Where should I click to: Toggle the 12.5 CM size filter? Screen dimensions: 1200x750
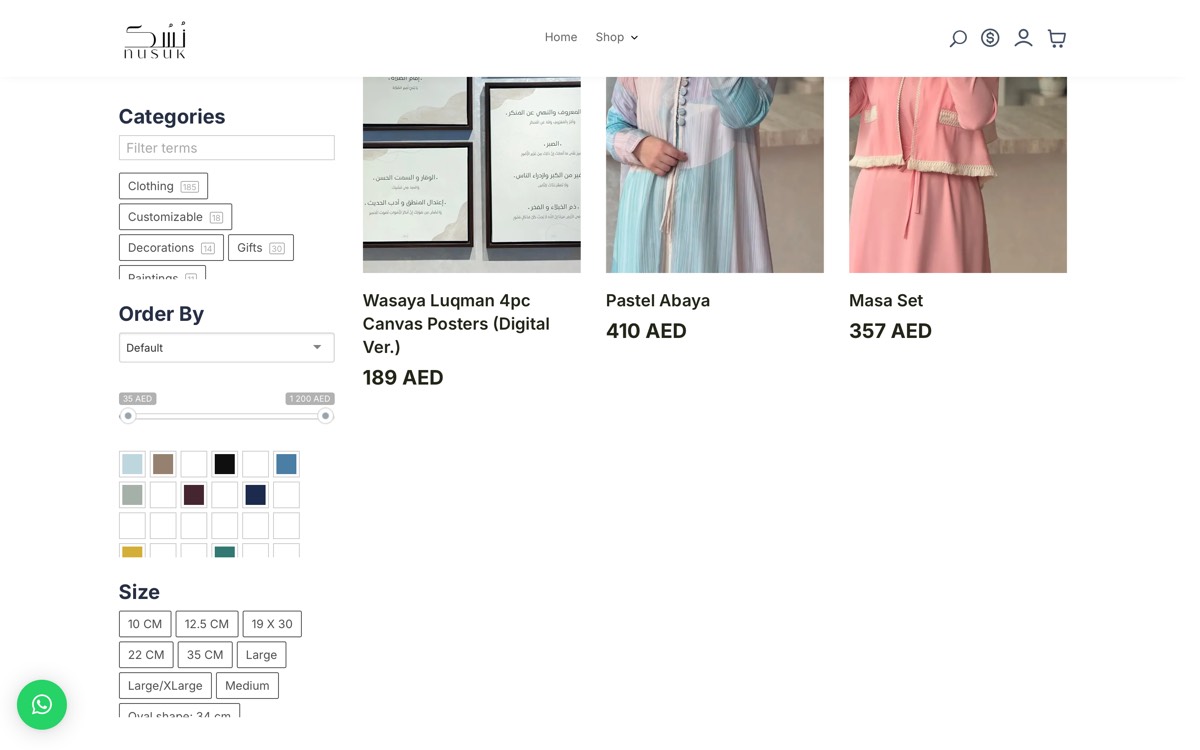pyautogui.click(x=207, y=624)
